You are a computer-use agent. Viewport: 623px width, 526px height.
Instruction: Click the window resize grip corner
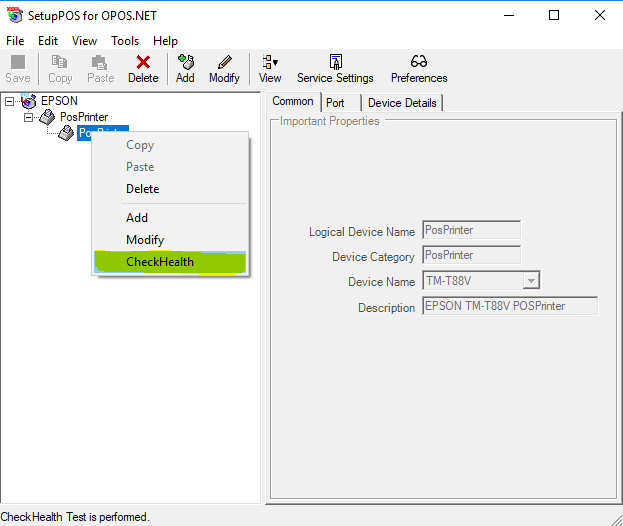pyautogui.click(x=617, y=520)
